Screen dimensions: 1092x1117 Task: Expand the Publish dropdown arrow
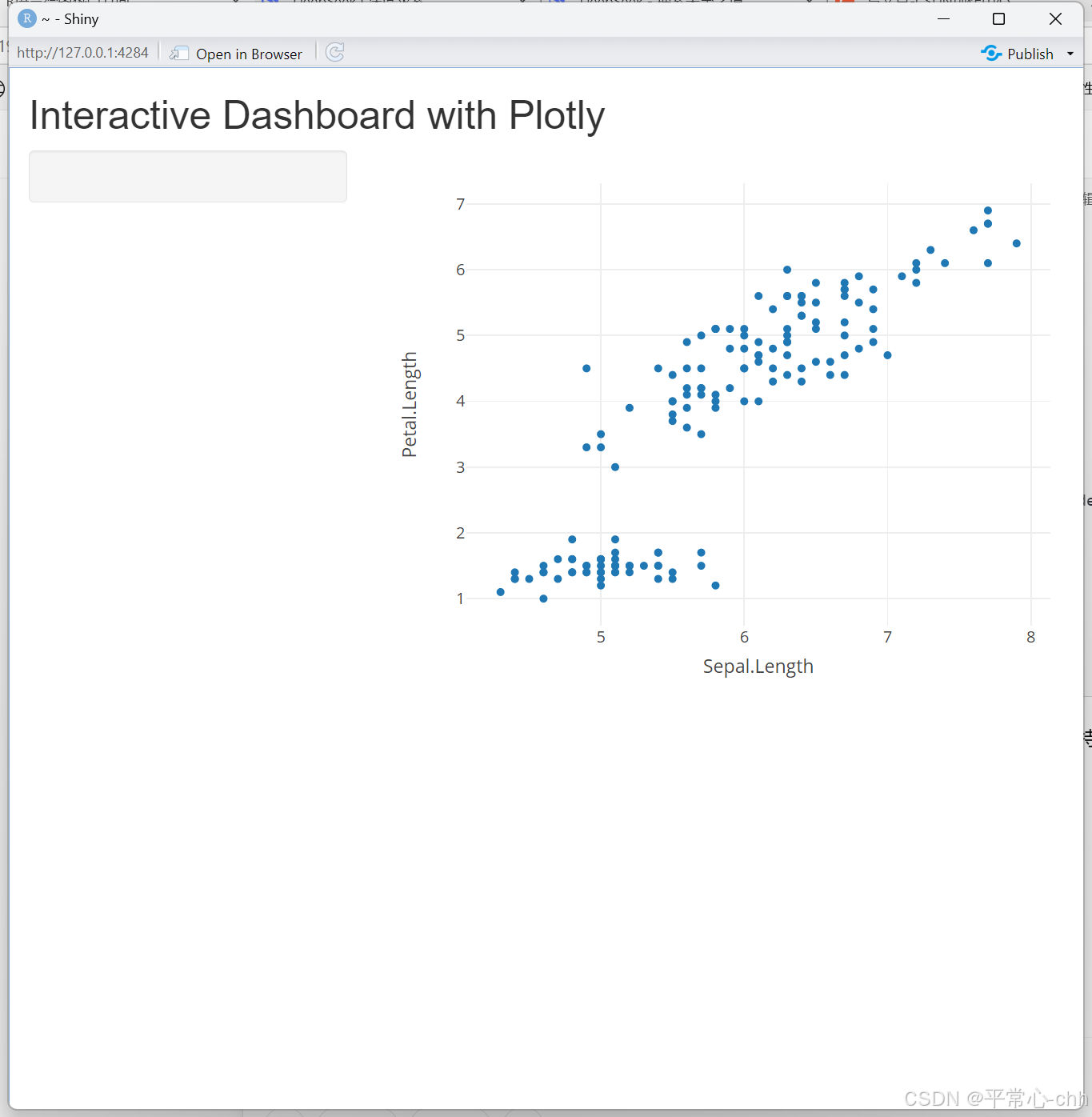[x=1071, y=53]
